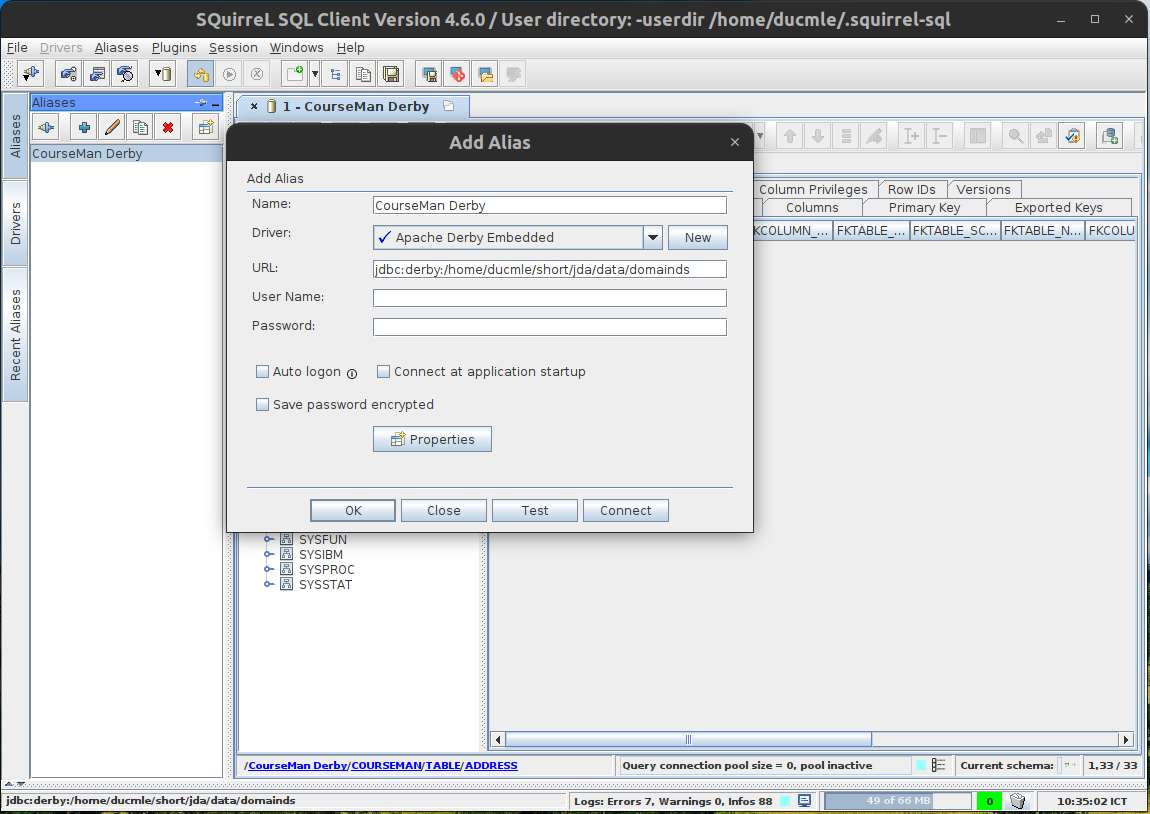Click the Global Preferences hand icon
Viewport: 1150px width, 814px height.
pos(68,74)
